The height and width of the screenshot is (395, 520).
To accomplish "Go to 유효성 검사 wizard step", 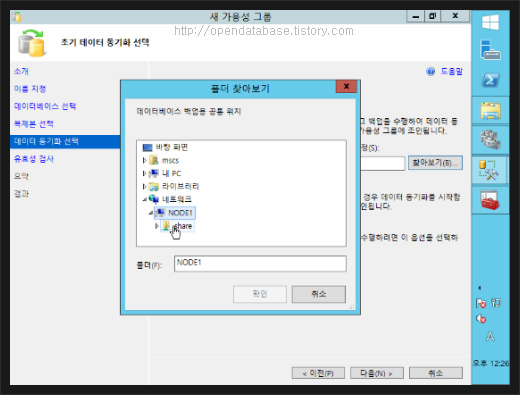I will (34, 159).
